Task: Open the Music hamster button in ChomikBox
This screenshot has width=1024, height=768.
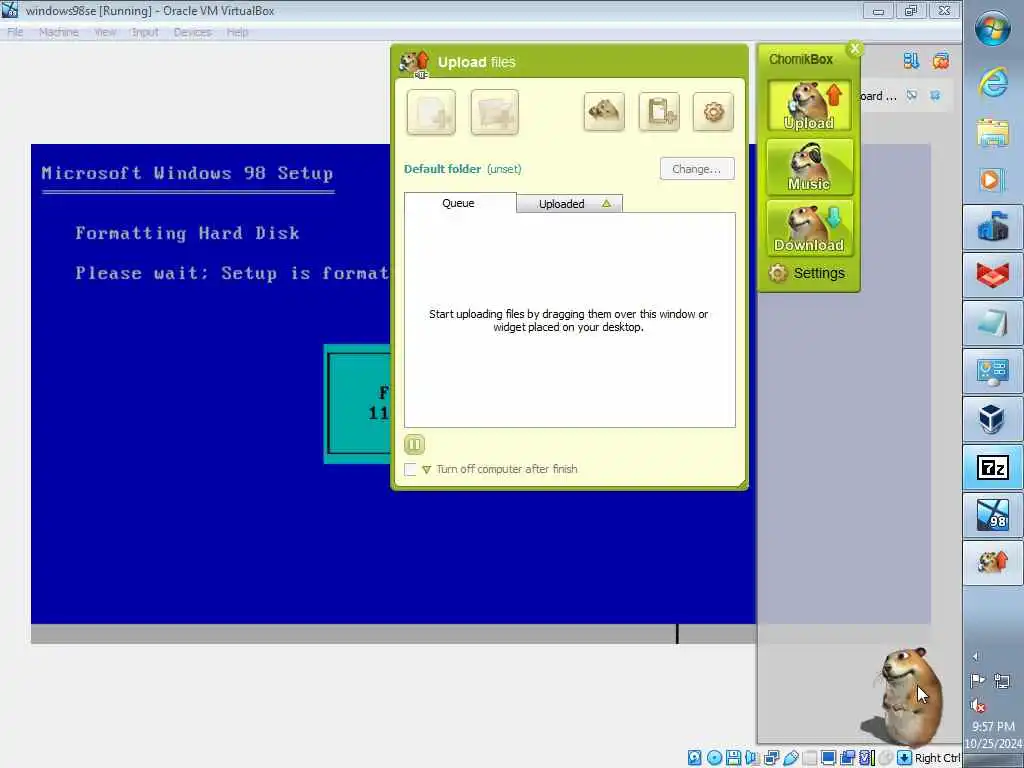Action: click(x=809, y=167)
